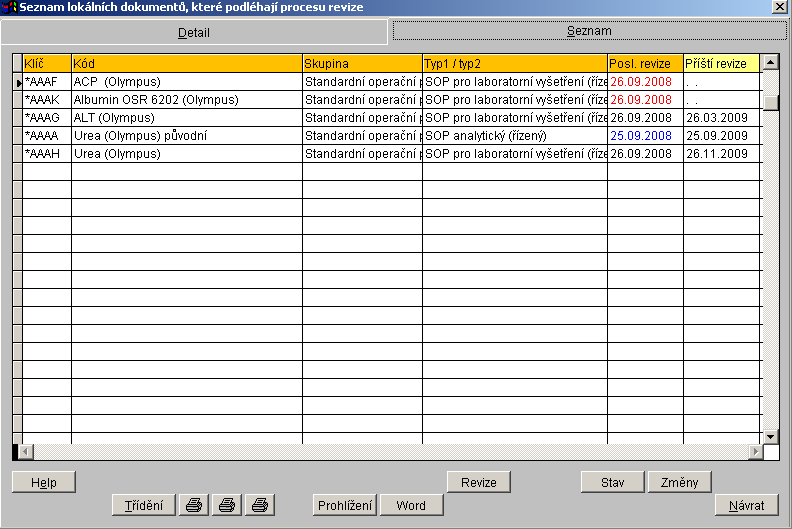This screenshot has height=529, width=792.
Task: Switch to the Seznam tab
Action: [x=589, y=31]
